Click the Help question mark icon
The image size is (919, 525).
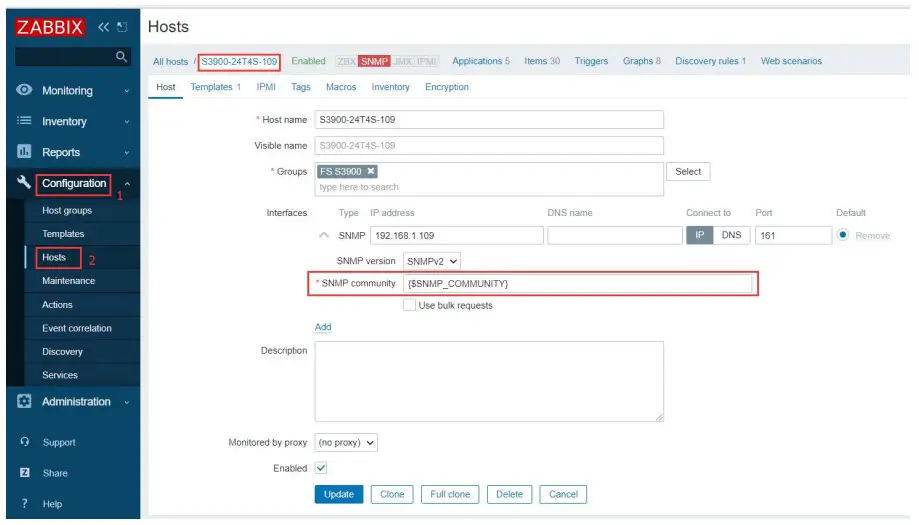pos(25,503)
